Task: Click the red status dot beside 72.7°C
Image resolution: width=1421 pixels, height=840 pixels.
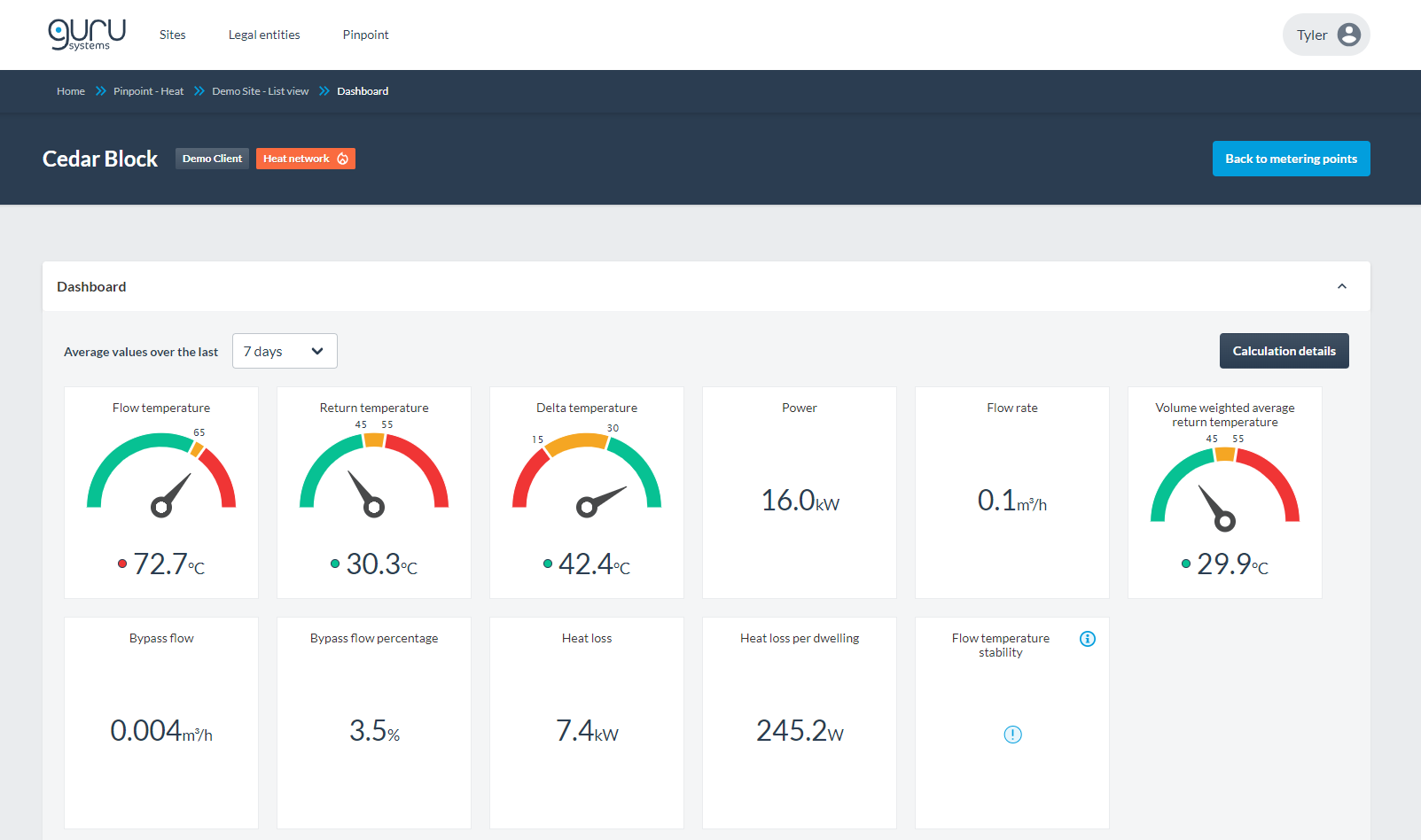Action: (x=122, y=564)
